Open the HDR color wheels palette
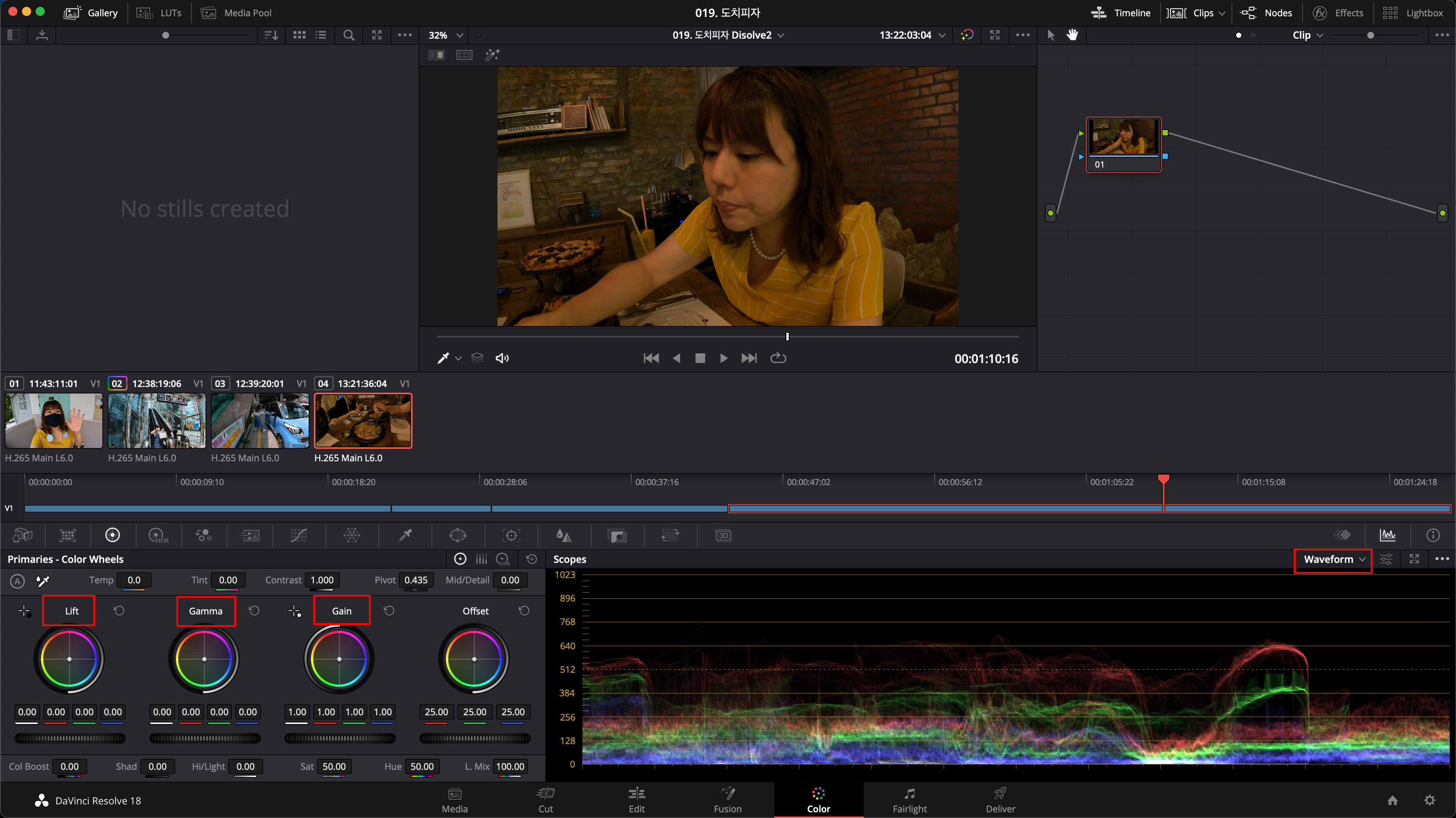Image resolution: width=1456 pixels, height=818 pixels. click(158, 535)
